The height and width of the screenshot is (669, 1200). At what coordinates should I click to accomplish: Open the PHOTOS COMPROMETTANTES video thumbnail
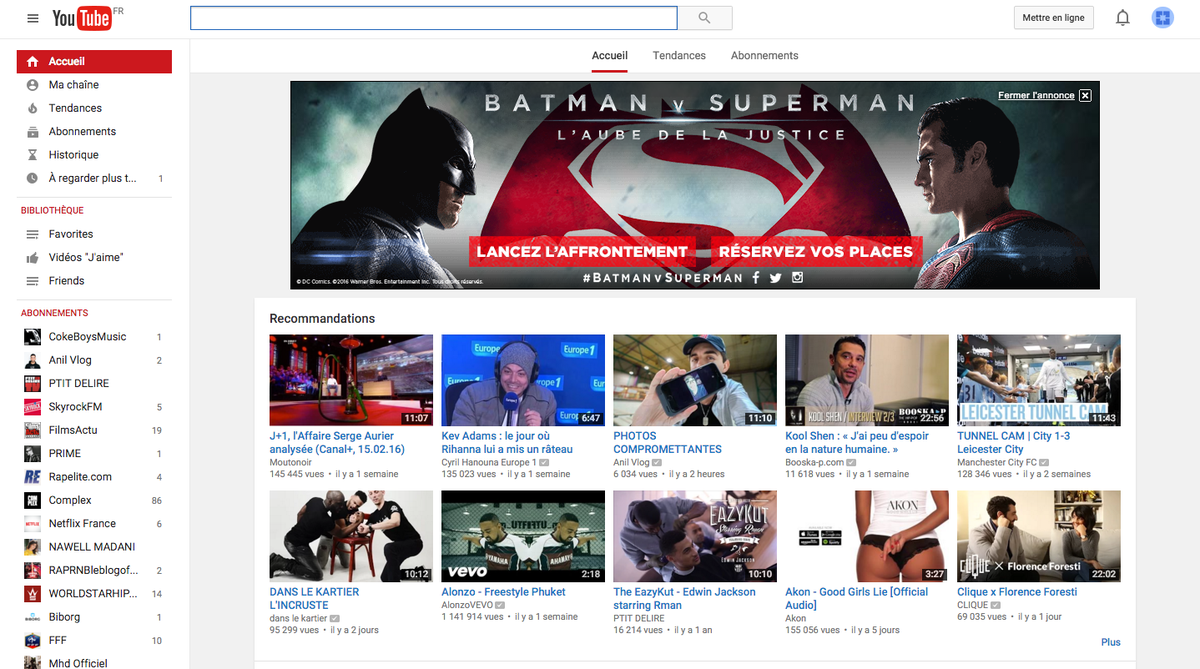pos(695,380)
